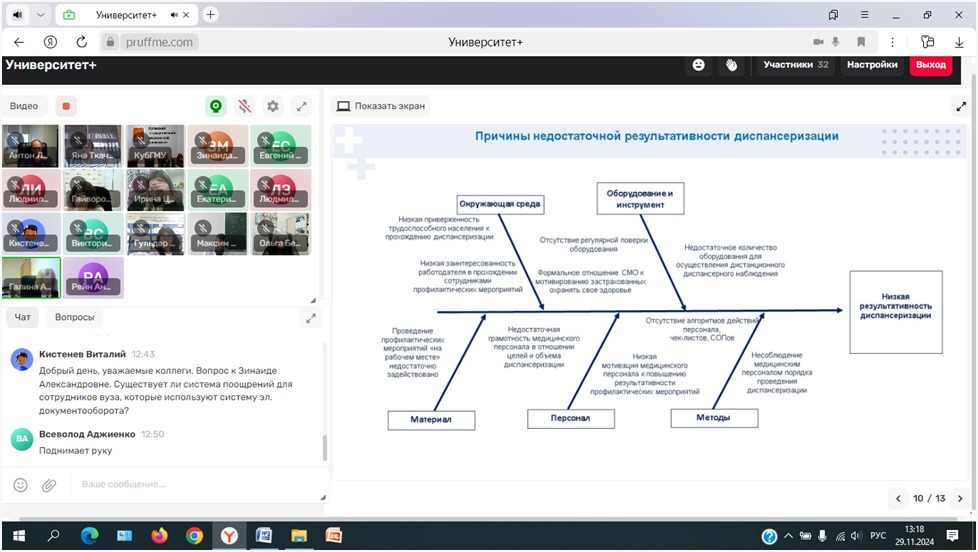The image size is (978, 552).
Task: Toggle the green webcam button
Action: [215, 106]
